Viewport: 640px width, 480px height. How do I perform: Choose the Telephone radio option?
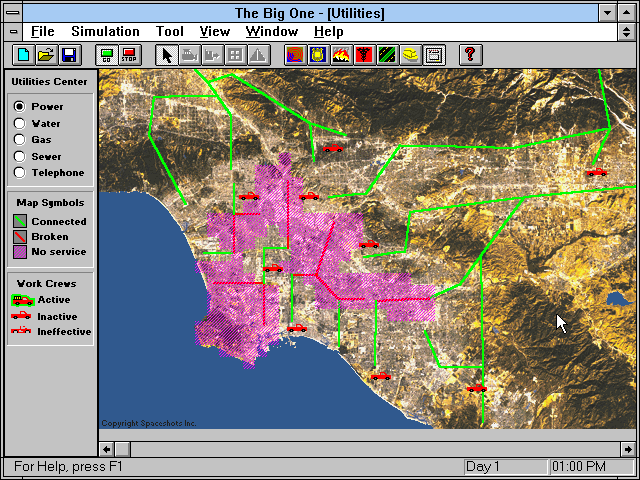click(x=19, y=173)
